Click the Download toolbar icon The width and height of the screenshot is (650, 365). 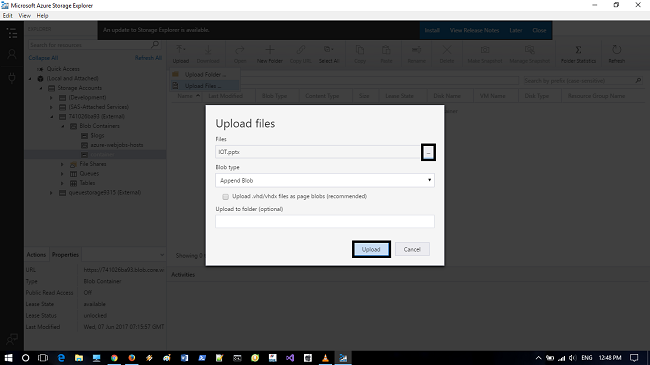208,50
